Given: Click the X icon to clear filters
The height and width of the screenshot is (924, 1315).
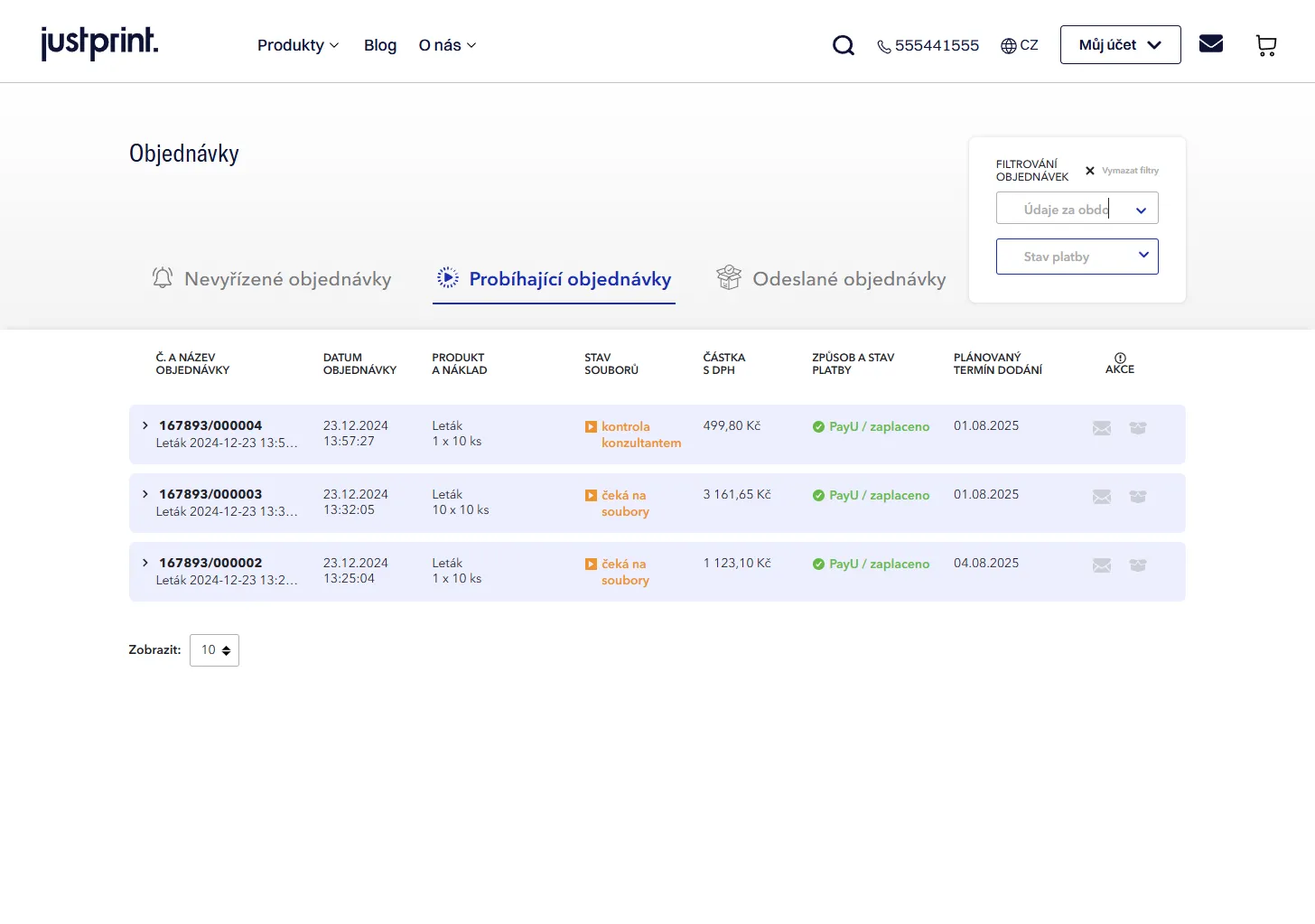Looking at the screenshot, I should pos(1090,171).
